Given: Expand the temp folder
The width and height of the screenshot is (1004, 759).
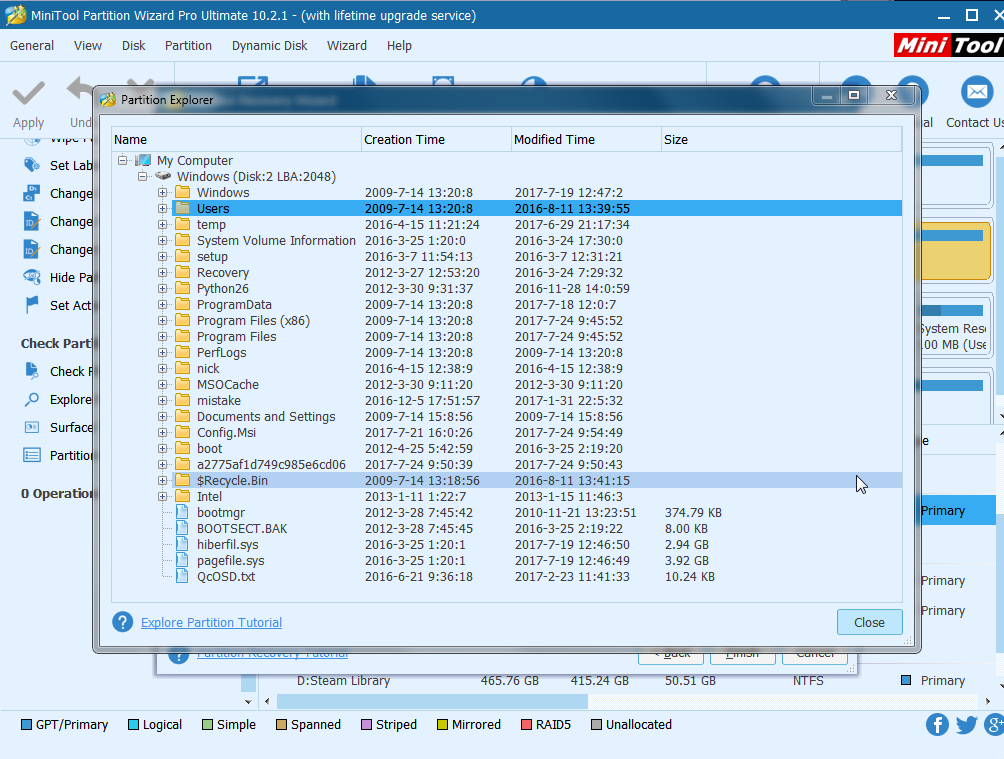Looking at the screenshot, I should tap(163, 224).
